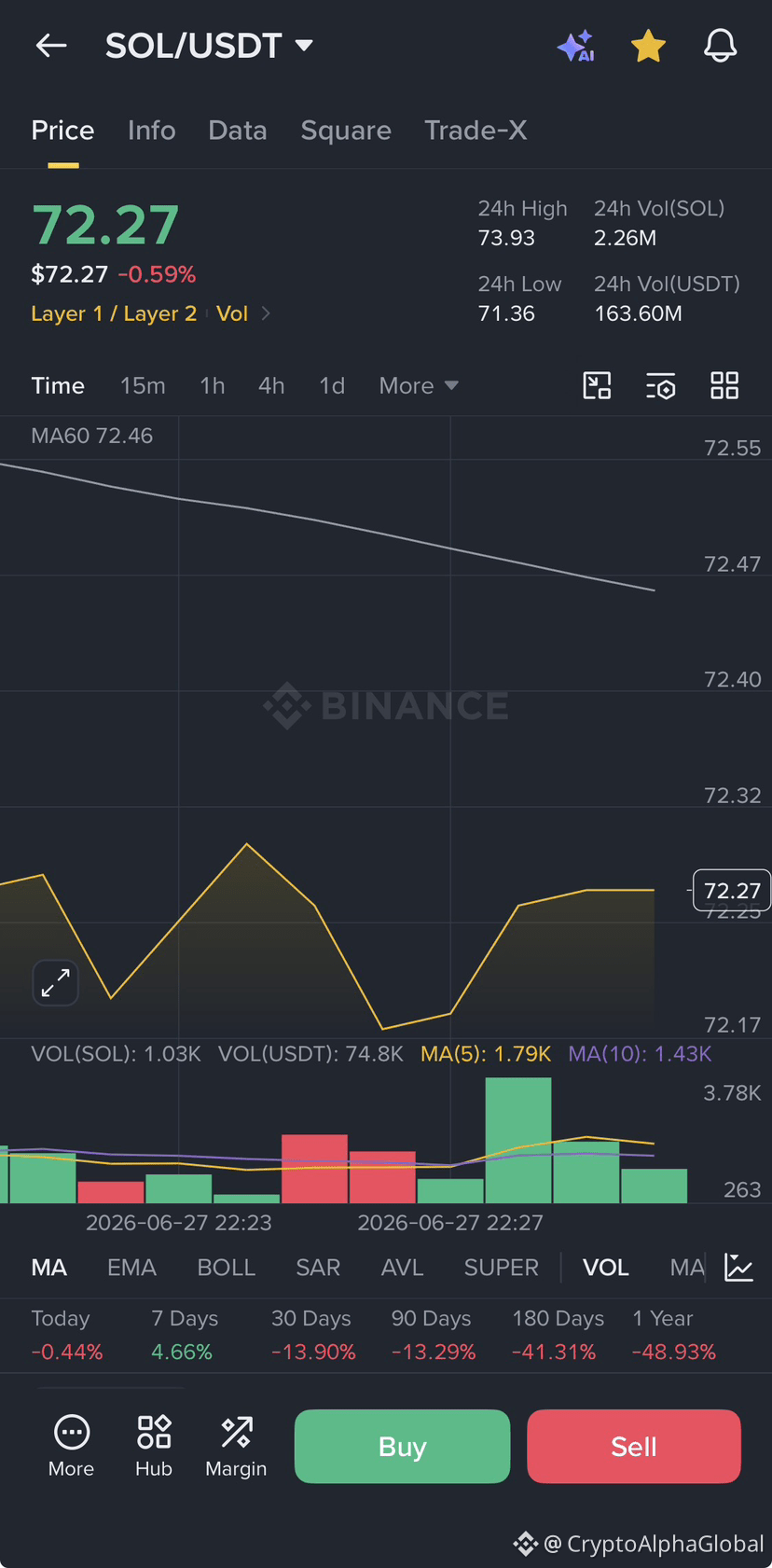Tap the red Sell button

[x=634, y=1446]
